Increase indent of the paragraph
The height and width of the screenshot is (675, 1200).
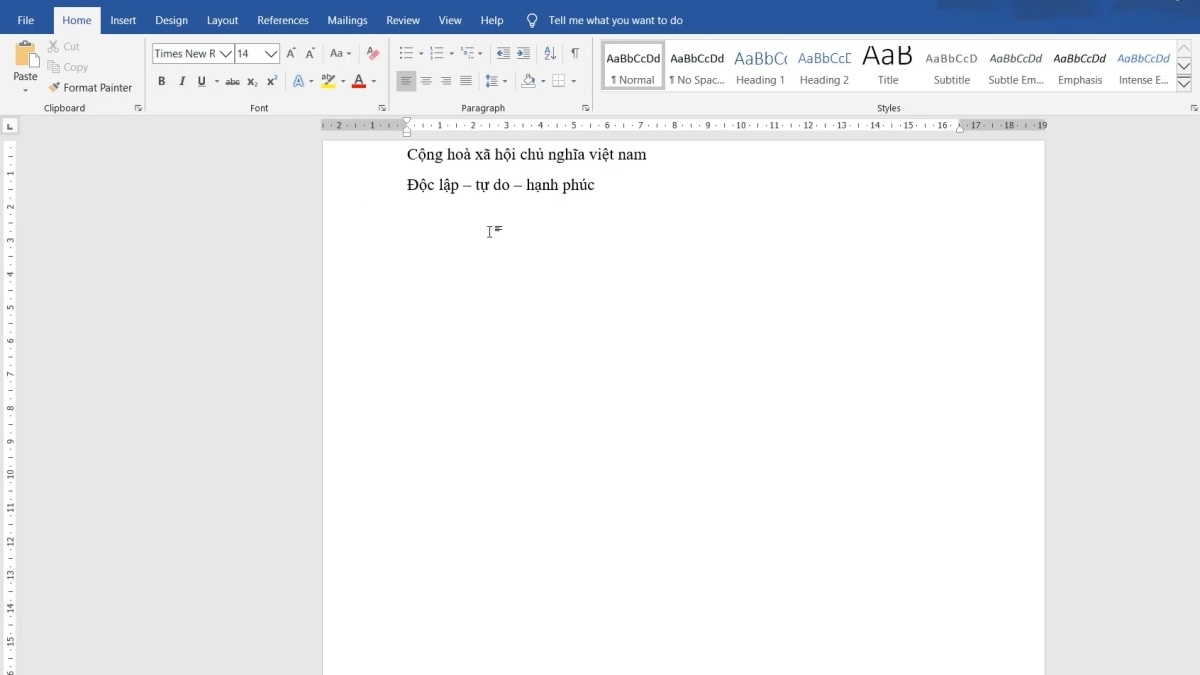coord(523,54)
